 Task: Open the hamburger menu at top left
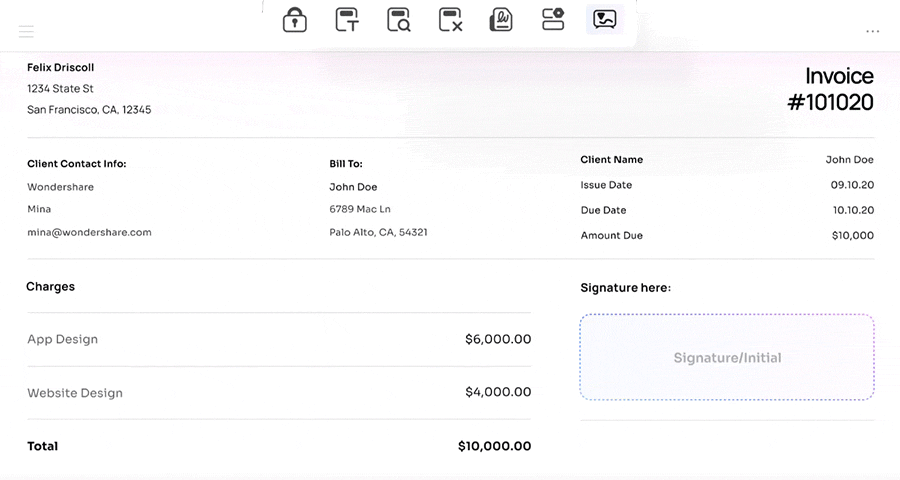26,31
